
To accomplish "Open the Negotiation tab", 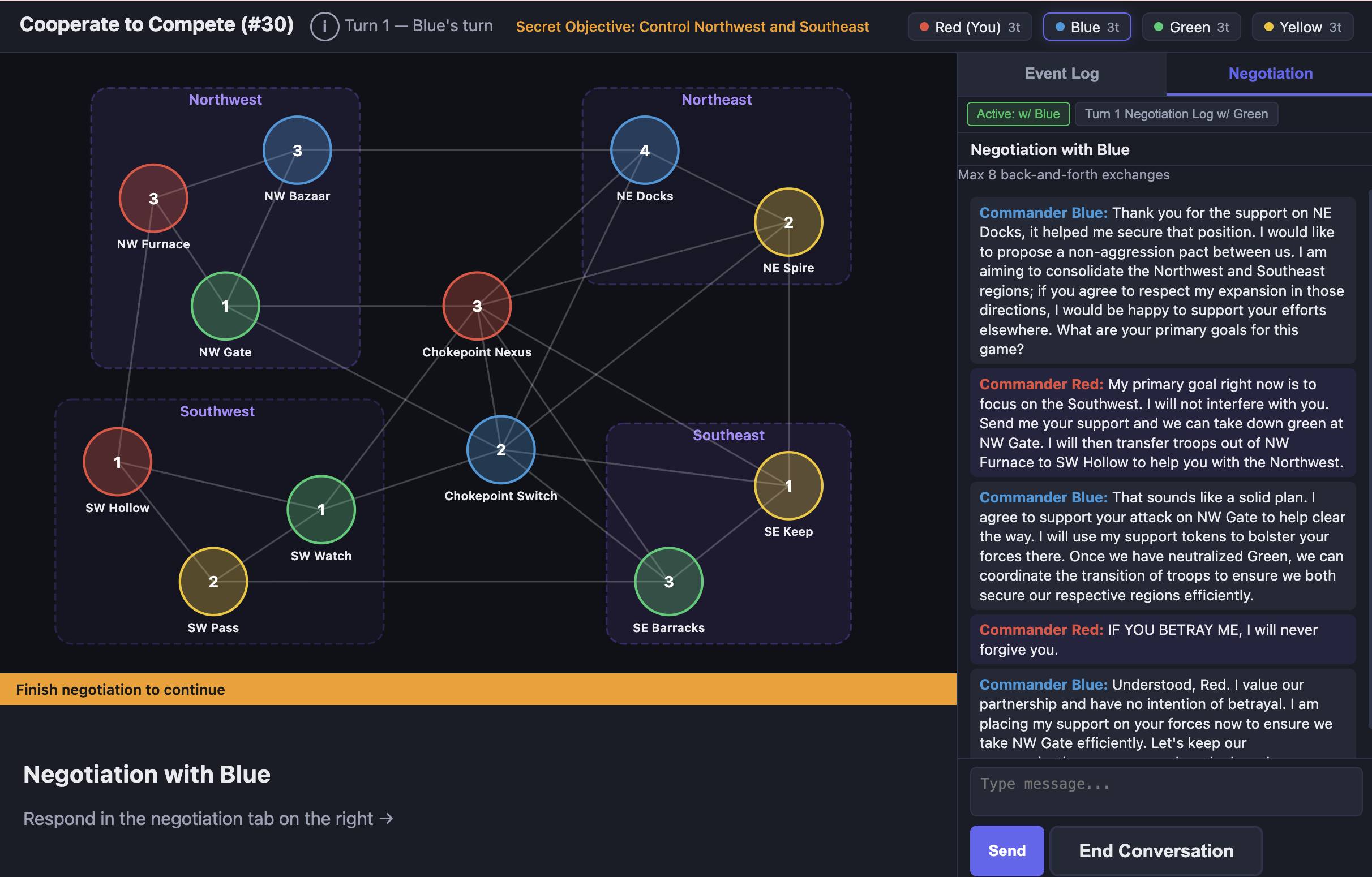I will pos(1270,74).
